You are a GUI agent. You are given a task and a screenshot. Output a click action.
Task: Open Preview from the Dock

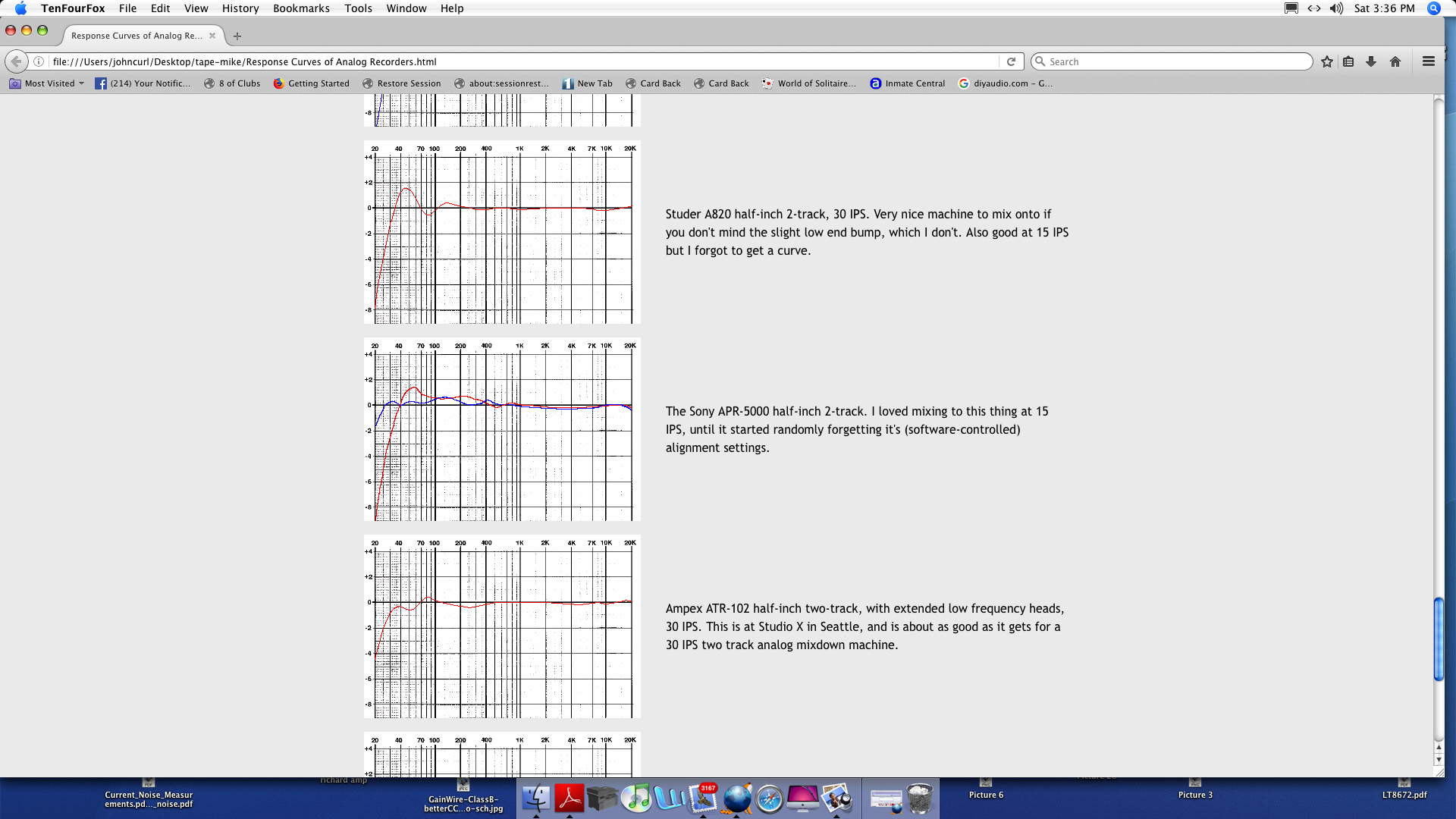click(836, 798)
